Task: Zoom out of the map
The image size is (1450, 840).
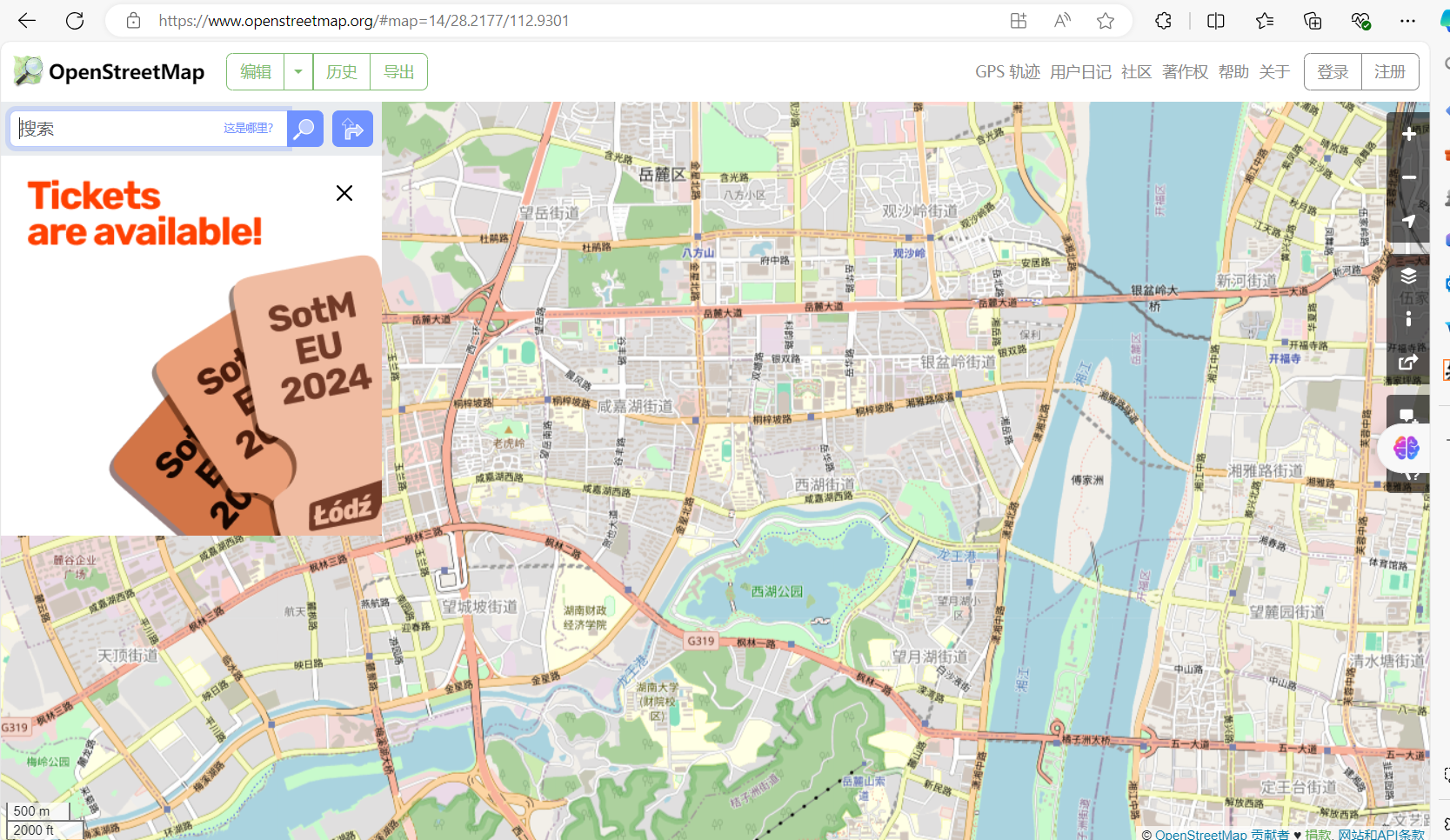Action: tap(1408, 177)
